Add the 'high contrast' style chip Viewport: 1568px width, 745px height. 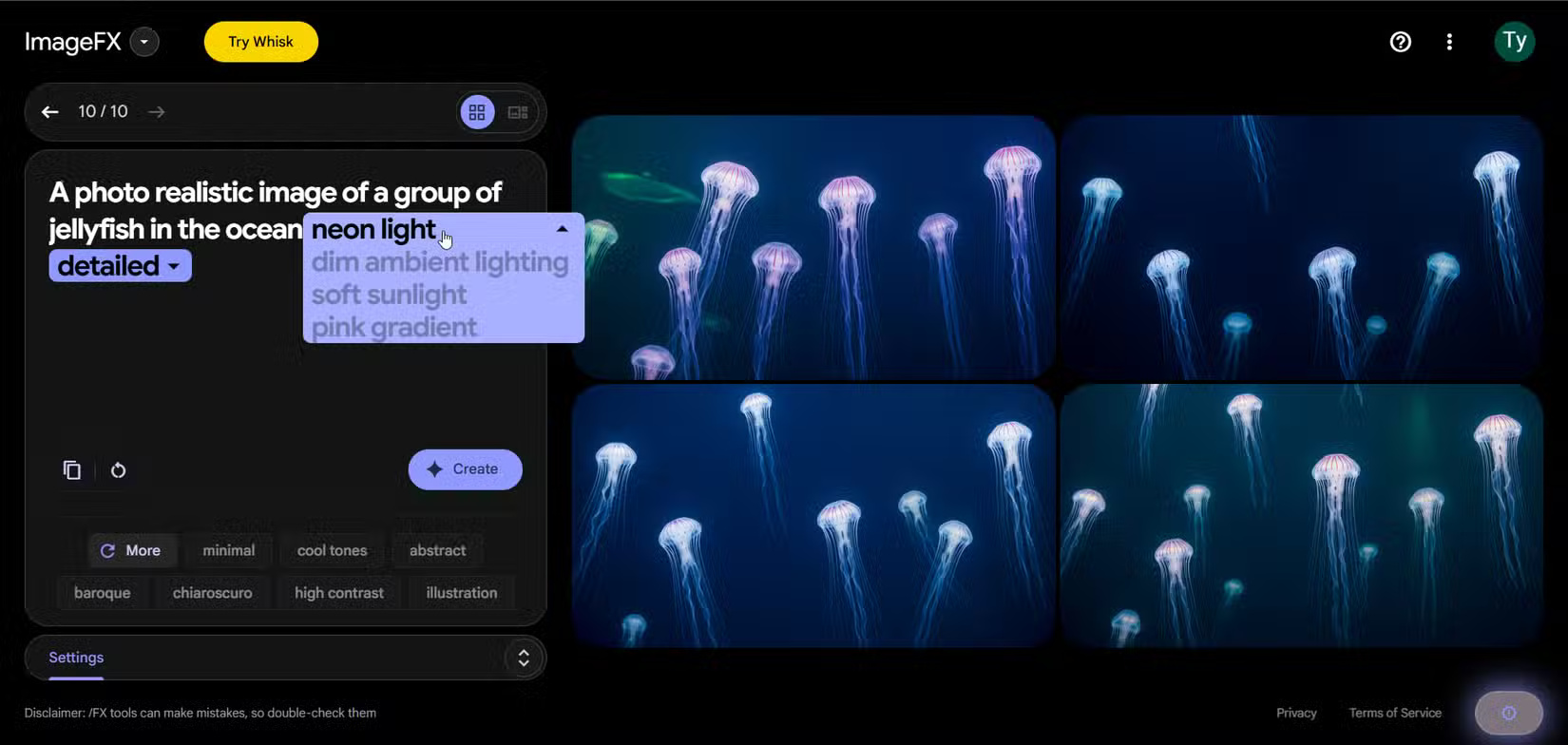(339, 593)
